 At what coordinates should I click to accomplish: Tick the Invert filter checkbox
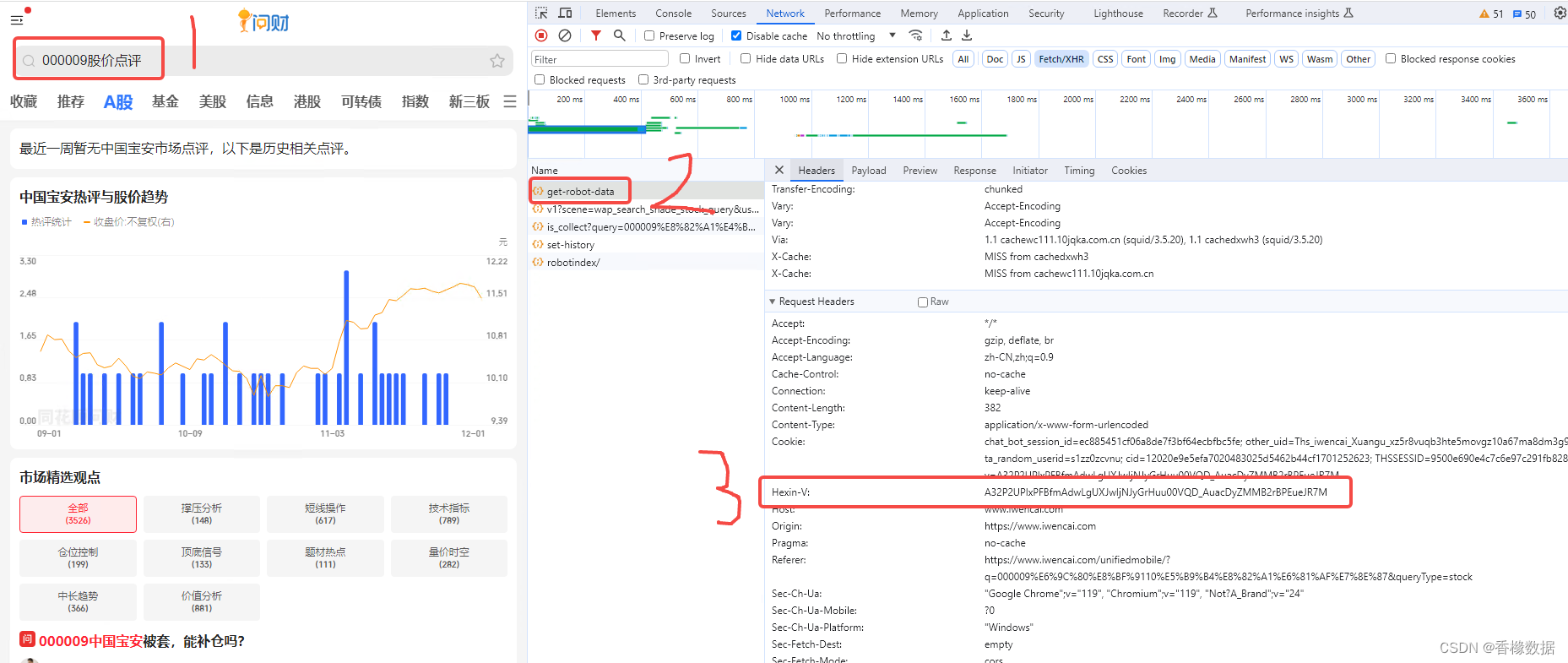tap(685, 58)
